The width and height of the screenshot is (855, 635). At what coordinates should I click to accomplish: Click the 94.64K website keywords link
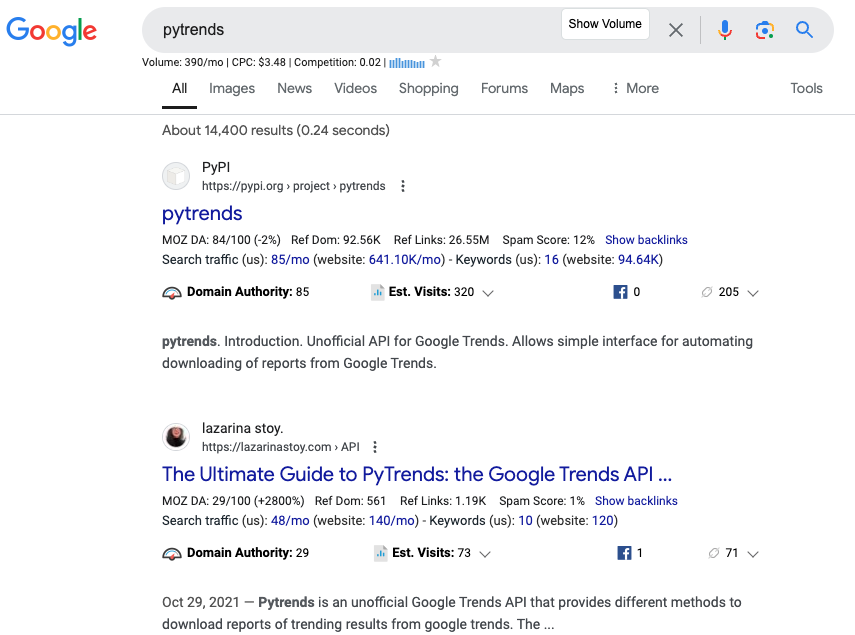(638, 259)
